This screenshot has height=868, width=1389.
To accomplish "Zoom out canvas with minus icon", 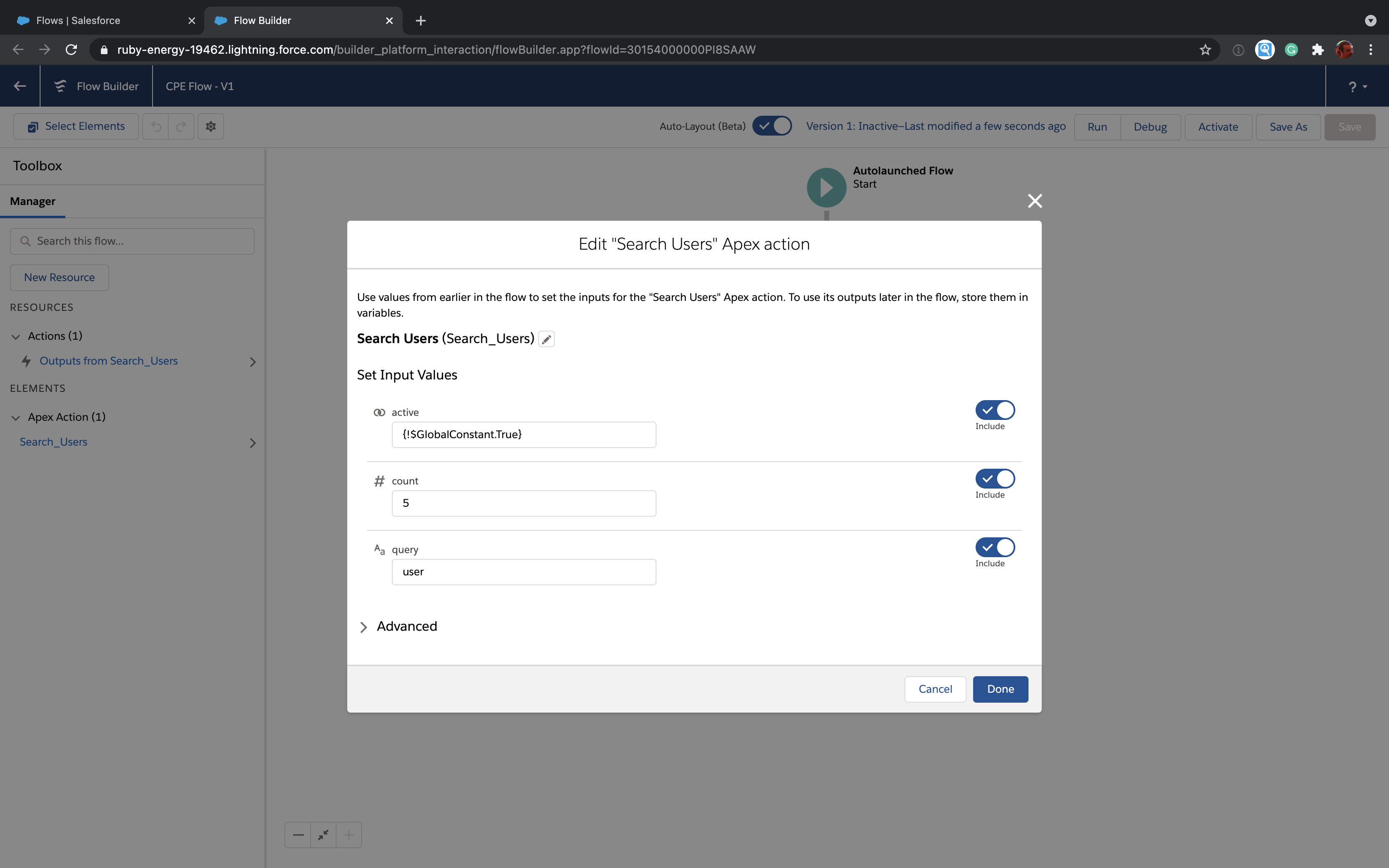I will tap(298, 835).
